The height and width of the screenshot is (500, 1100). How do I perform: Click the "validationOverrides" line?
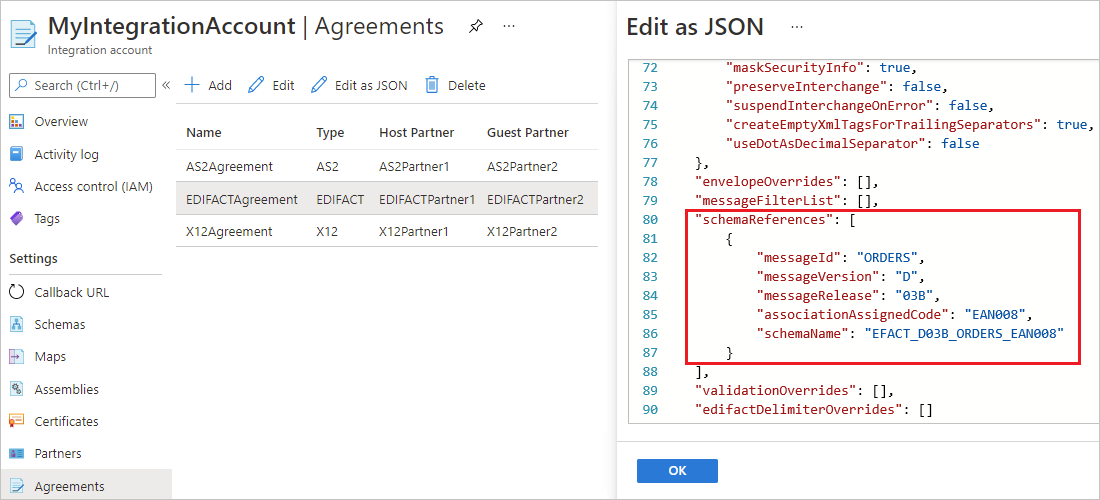tap(793, 389)
